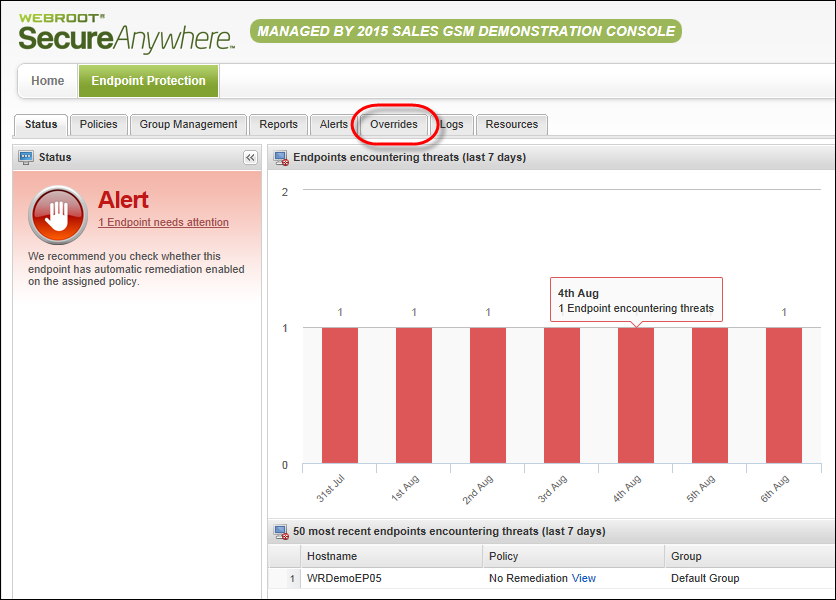
Task: Select the 6th Aug bar in chart
Action: (784, 395)
